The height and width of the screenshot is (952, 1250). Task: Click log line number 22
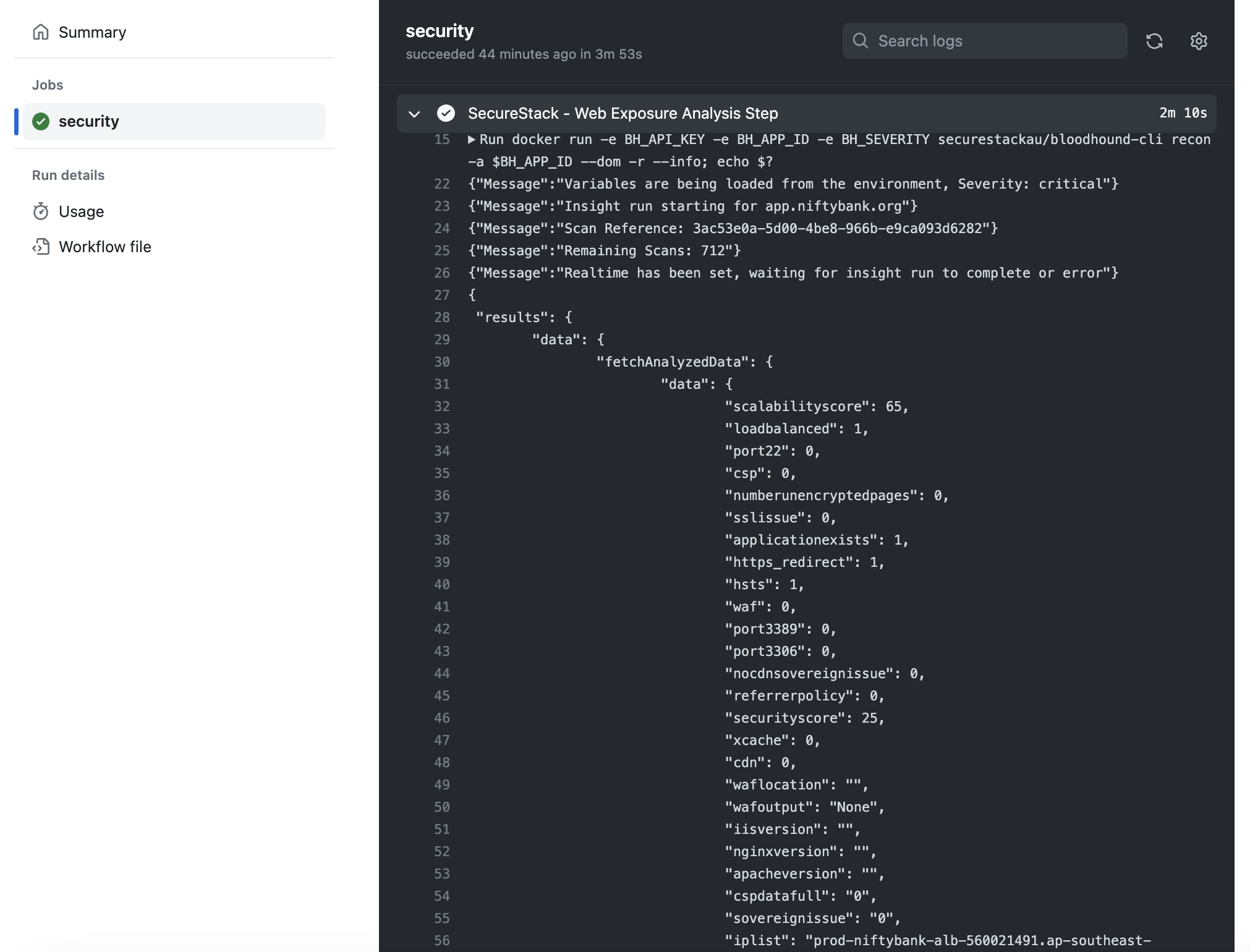coord(441,184)
